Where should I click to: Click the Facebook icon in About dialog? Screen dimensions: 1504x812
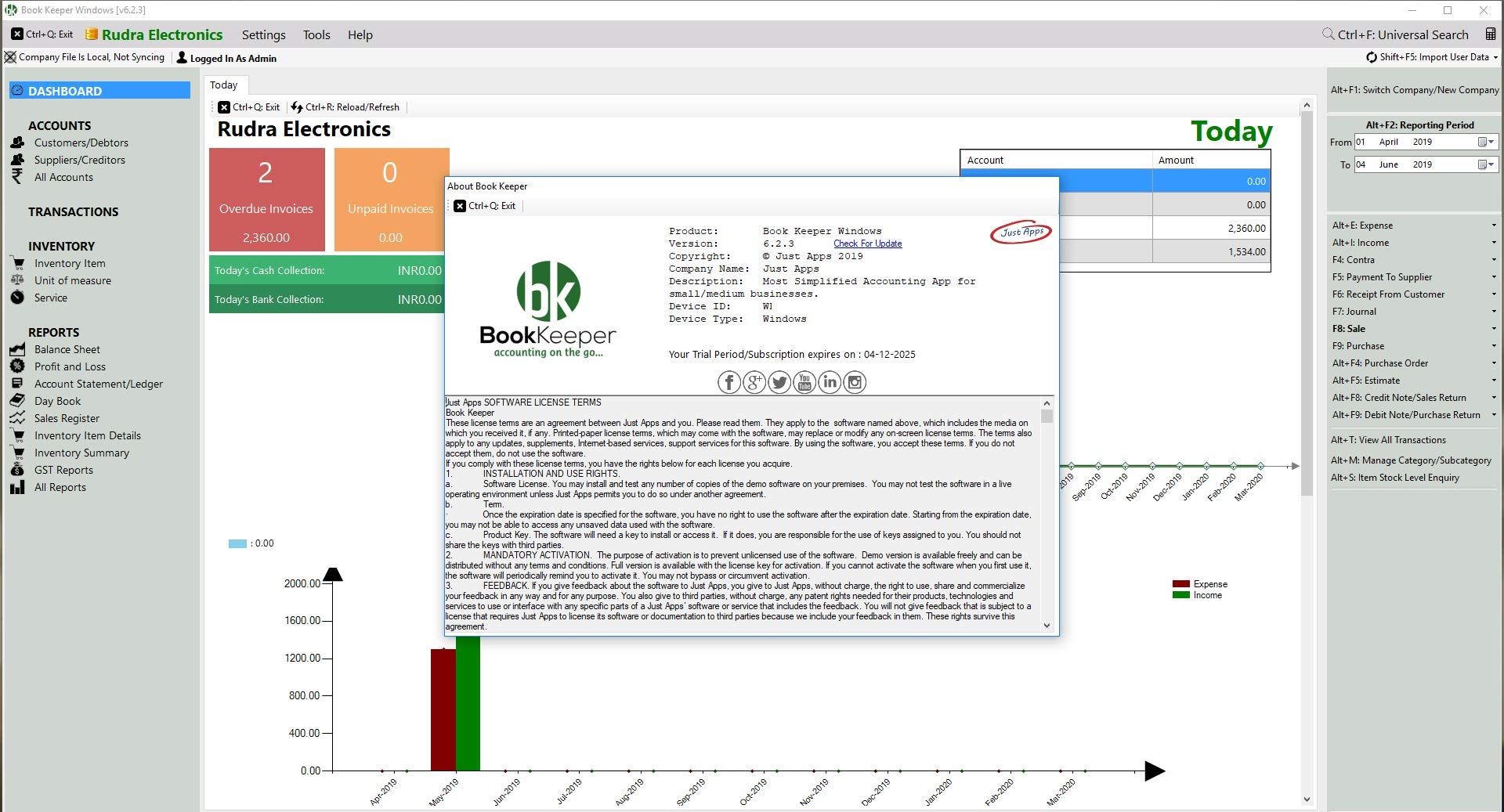click(x=729, y=382)
